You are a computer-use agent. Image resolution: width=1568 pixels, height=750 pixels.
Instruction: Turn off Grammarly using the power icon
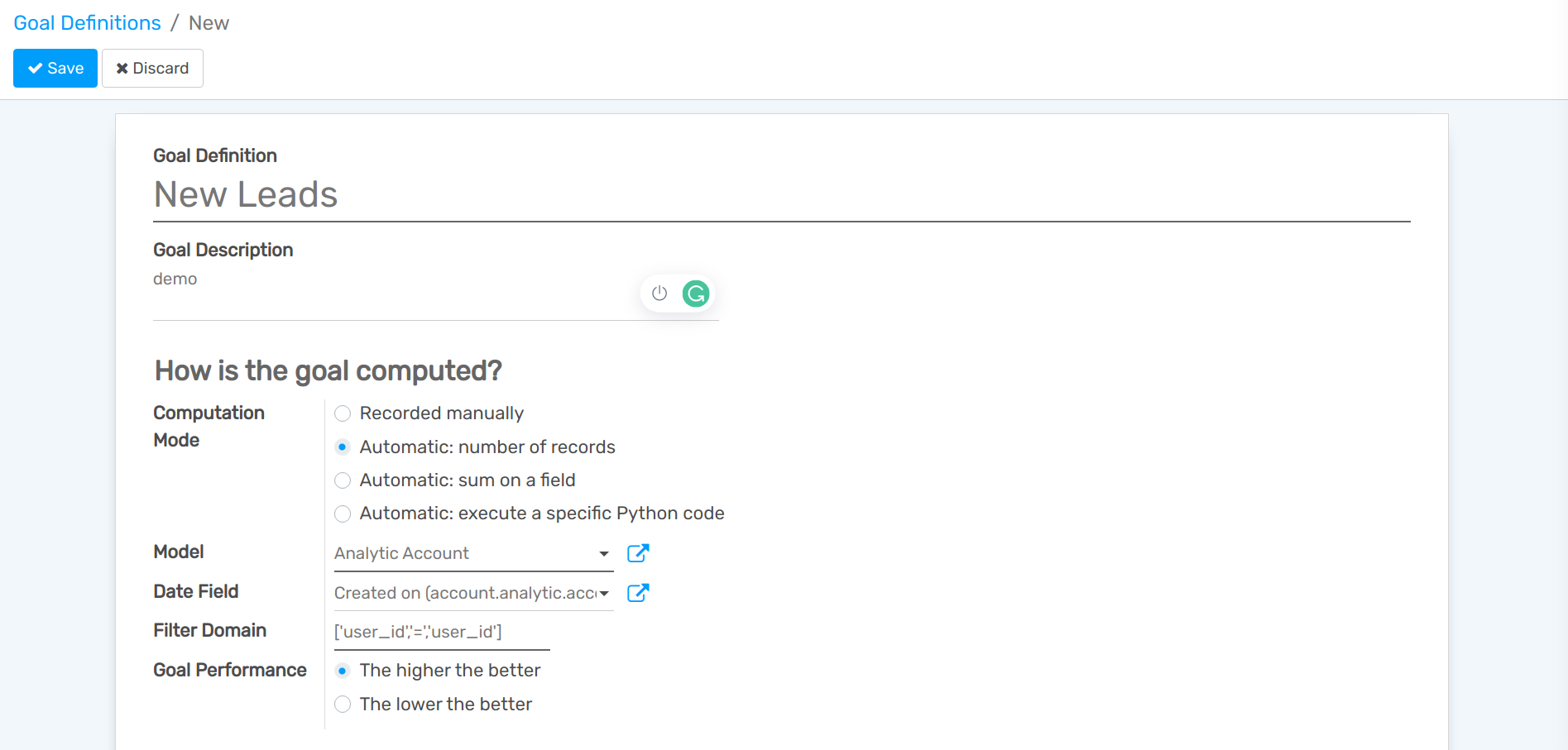659,293
